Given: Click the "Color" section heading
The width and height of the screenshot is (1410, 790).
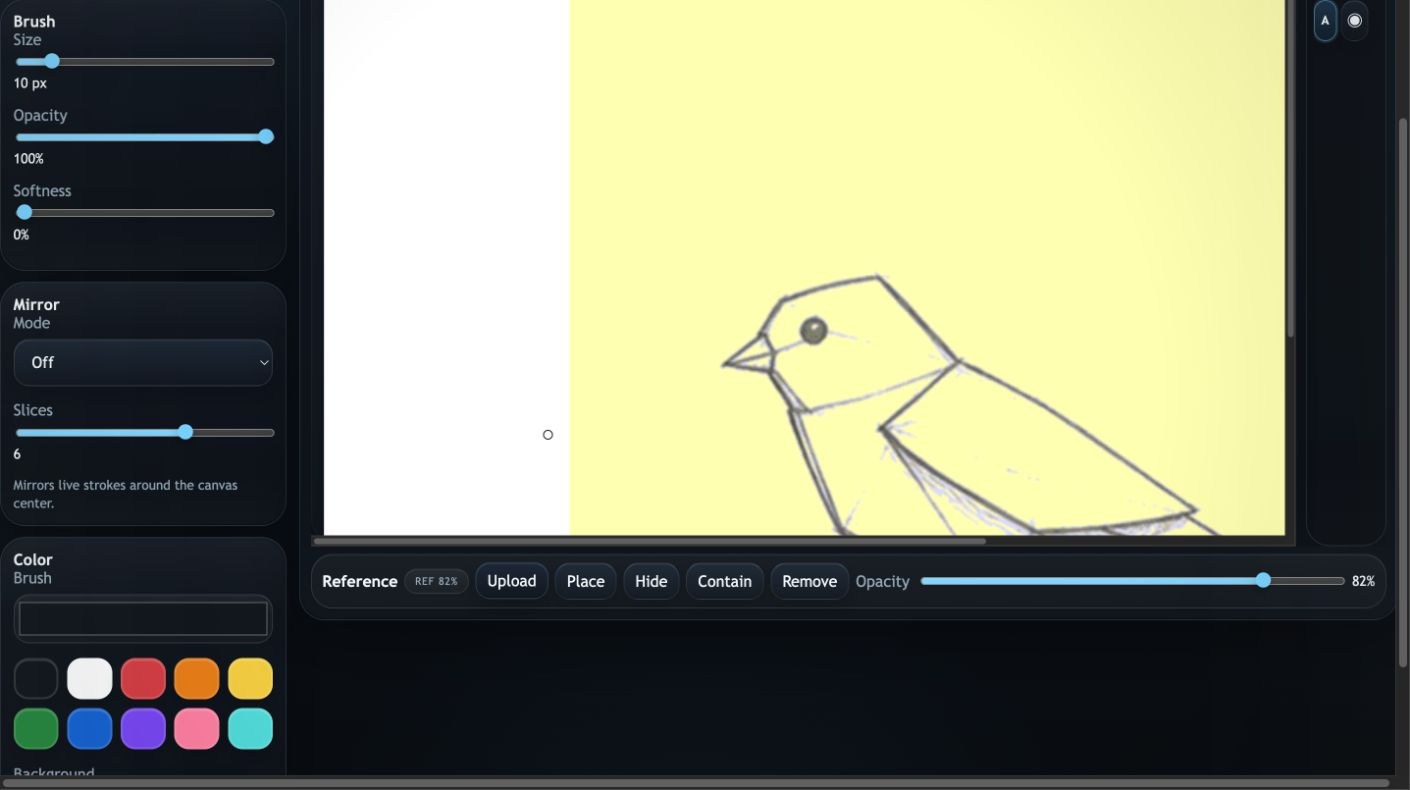Looking at the screenshot, I should [x=33, y=560].
